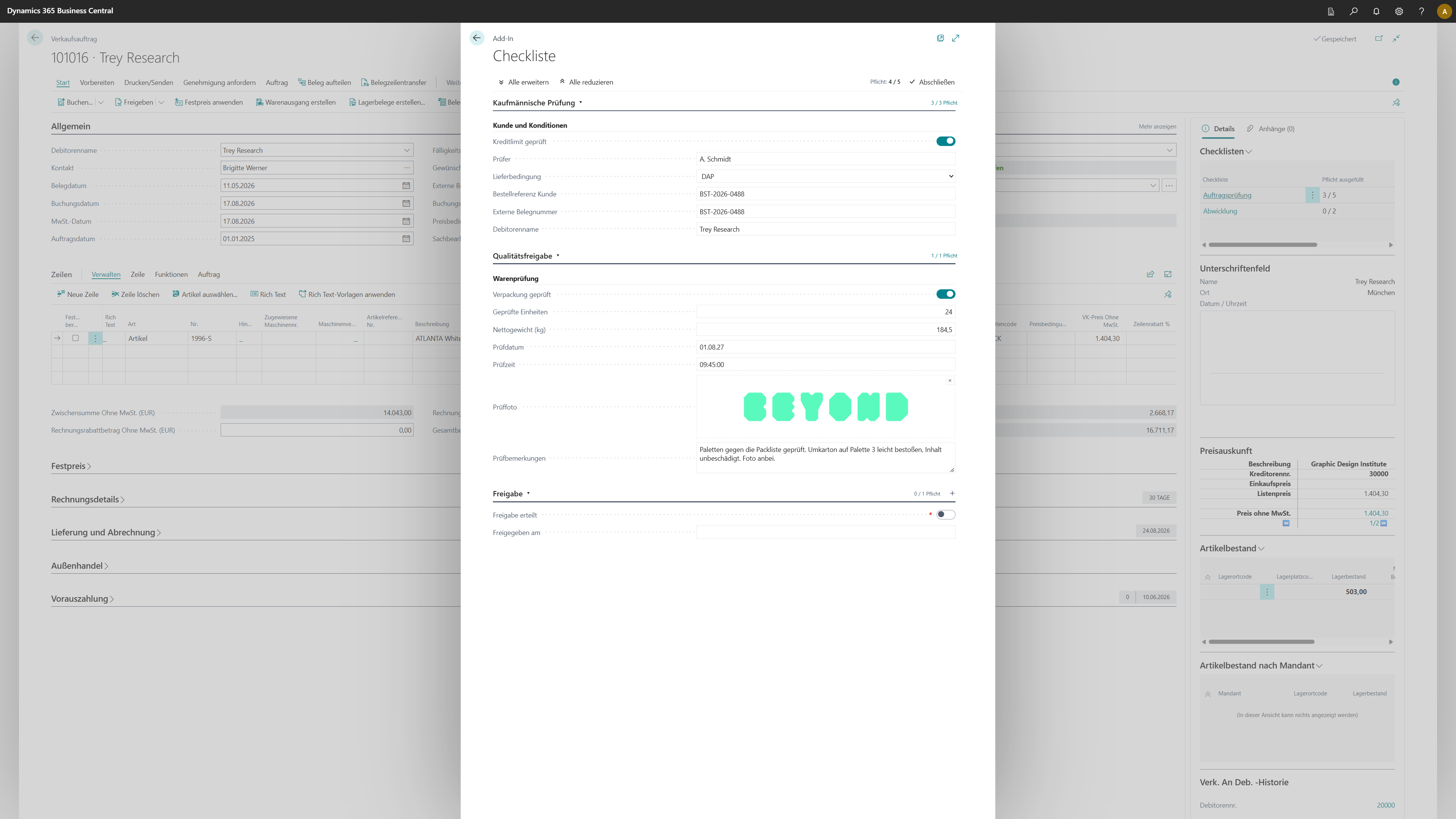
Task: Turn off Kreditlimit geprüft toggle
Action: [946, 141]
